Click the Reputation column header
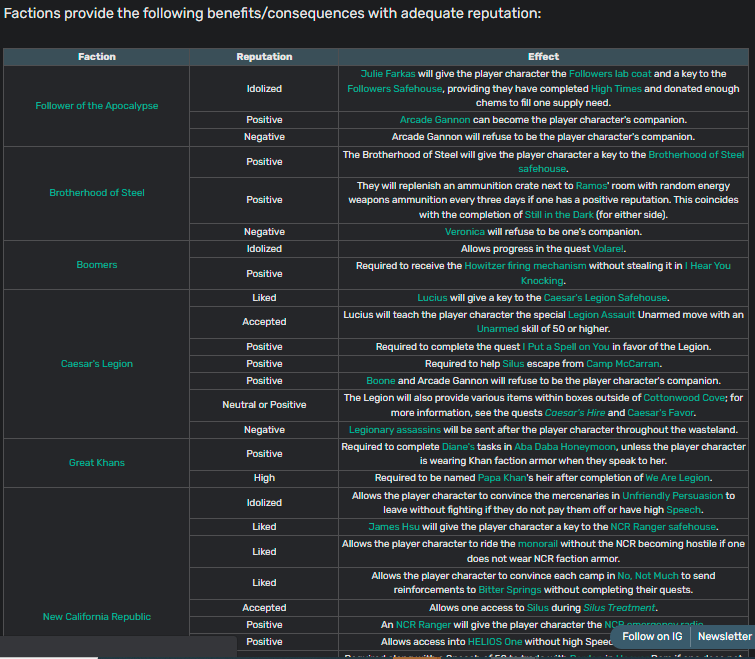 point(264,57)
